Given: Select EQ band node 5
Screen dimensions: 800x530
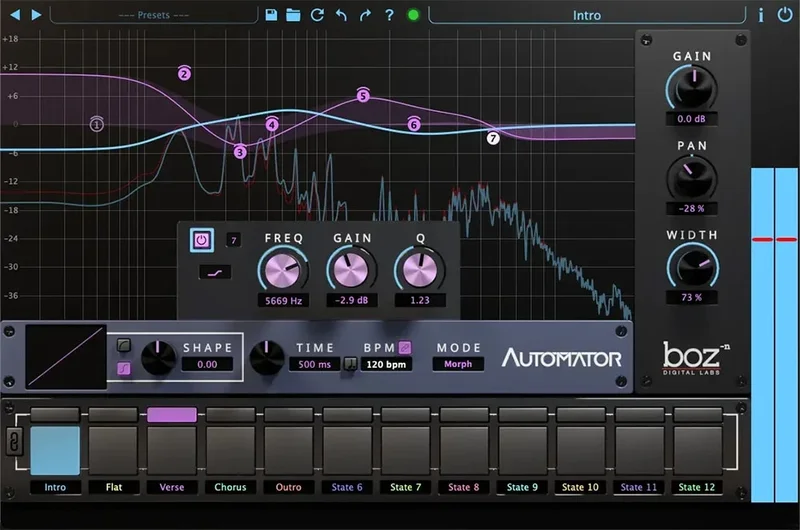Looking at the screenshot, I should tap(363, 95).
